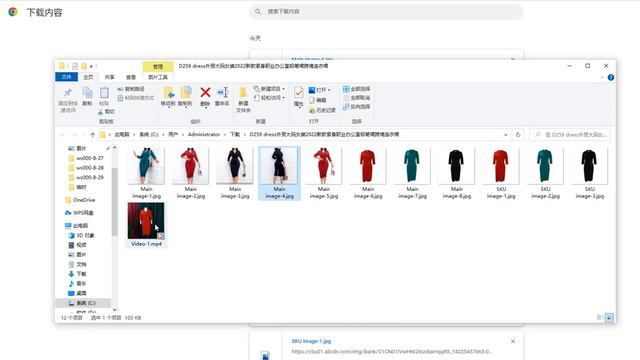
Task: Switch to large thumbnails view in status bar
Action: 609,318
